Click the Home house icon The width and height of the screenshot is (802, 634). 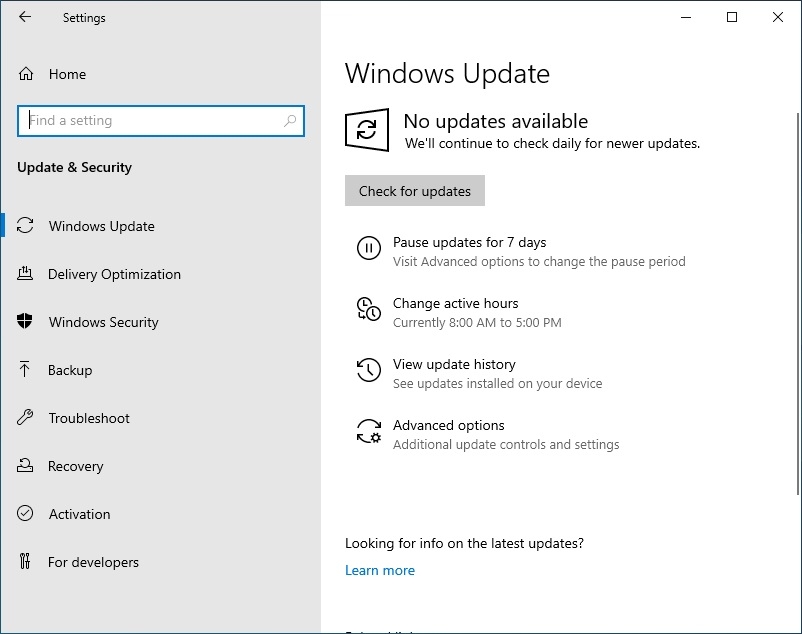[26, 73]
